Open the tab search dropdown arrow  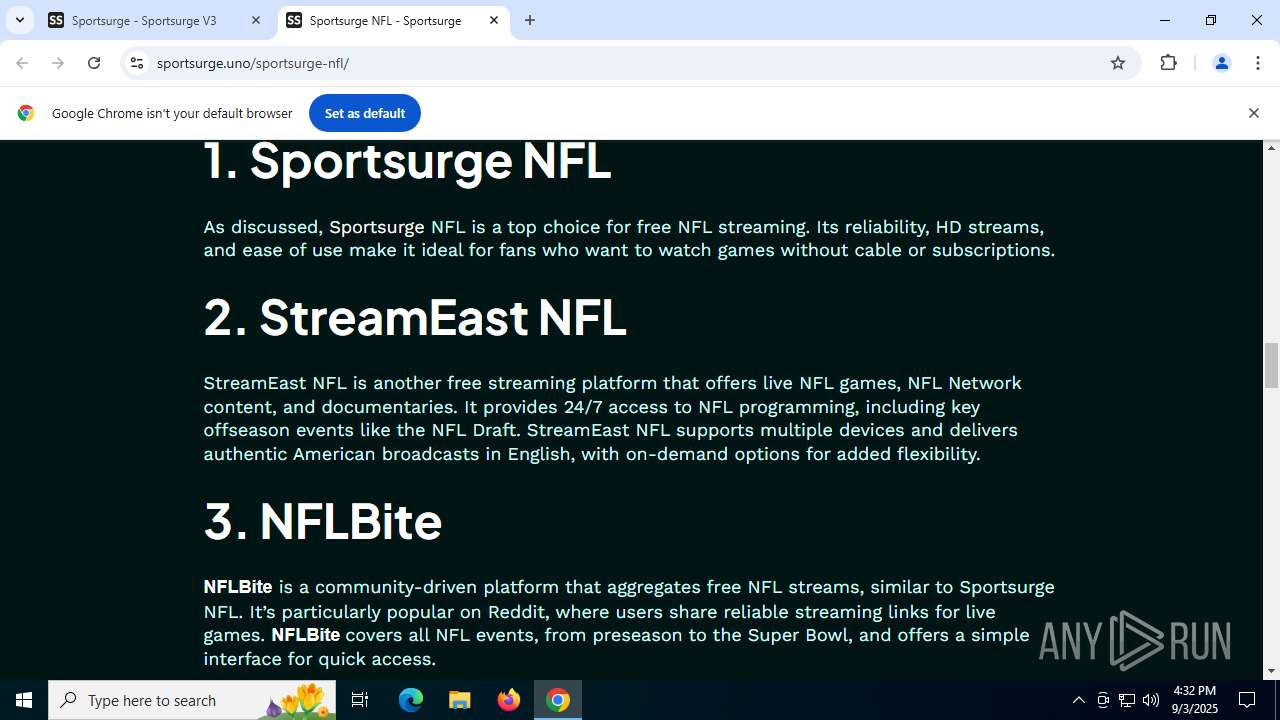[19, 20]
